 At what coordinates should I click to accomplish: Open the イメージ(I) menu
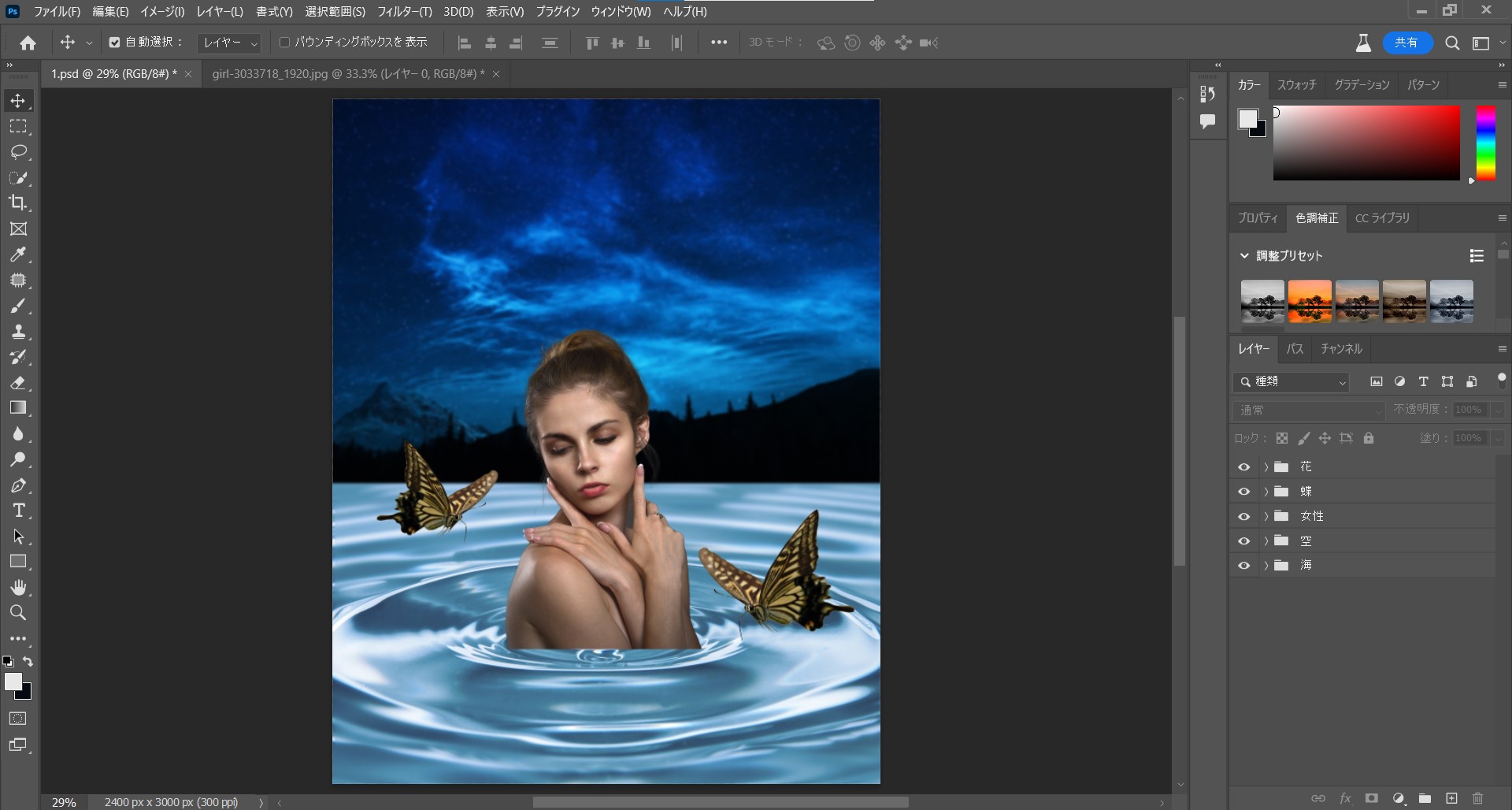point(162,12)
